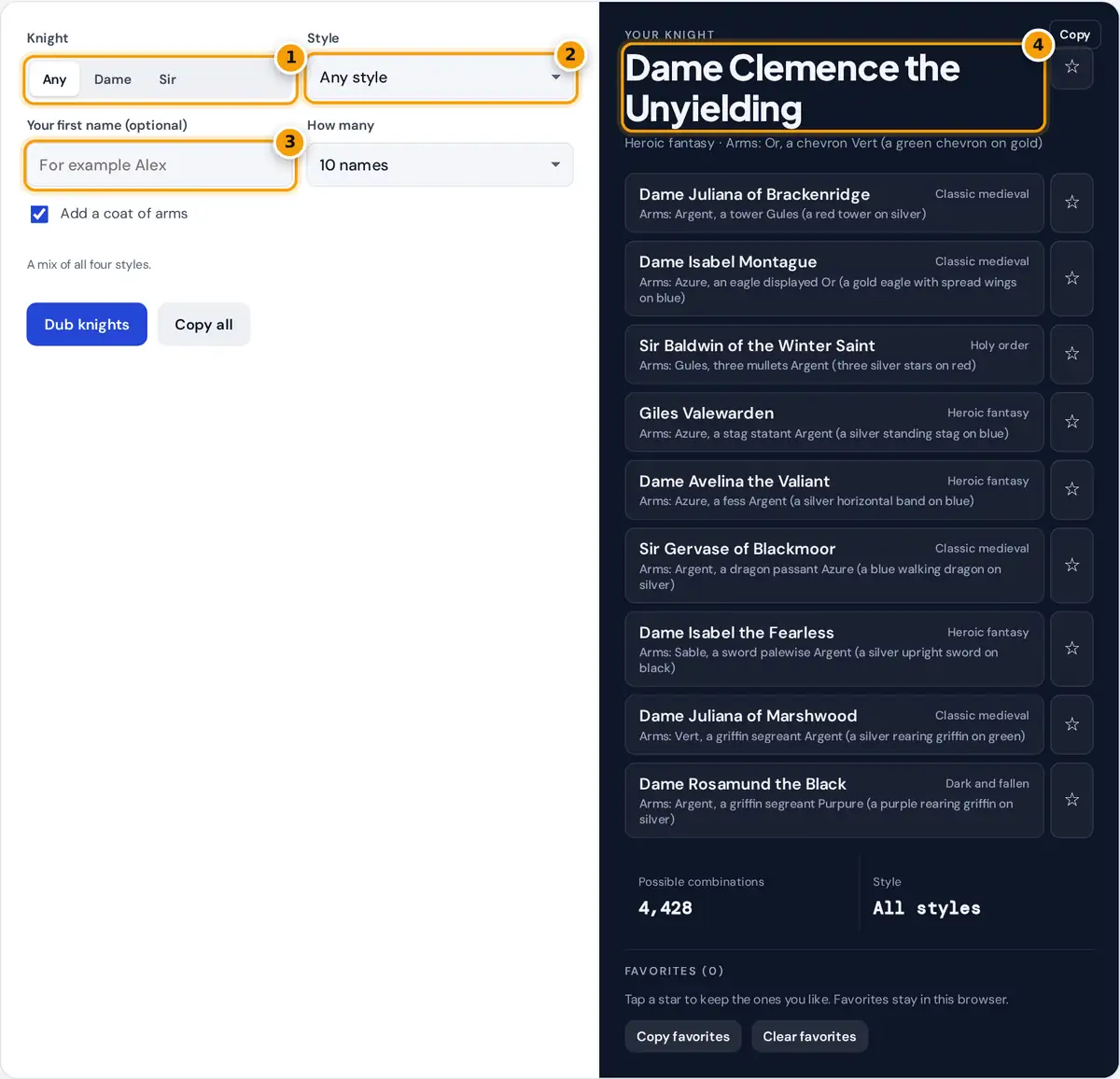
Task: Select Sir Baldwin of the Winter Saint
Action: coord(757,345)
